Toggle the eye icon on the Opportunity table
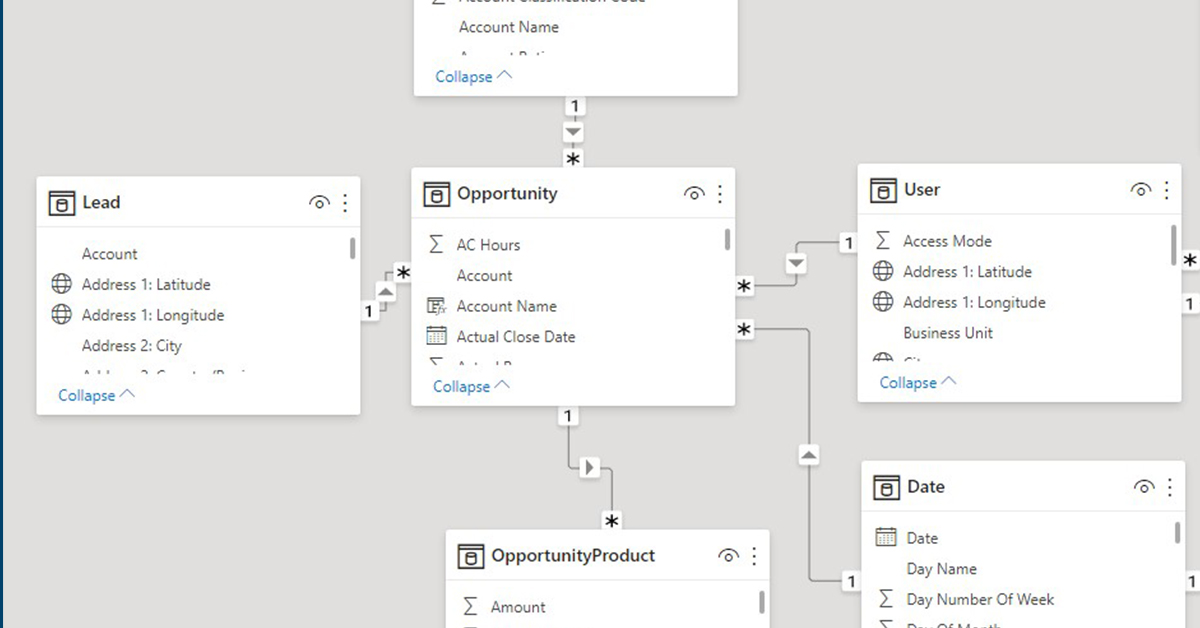This screenshot has height=628, width=1200. [x=695, y=193]
